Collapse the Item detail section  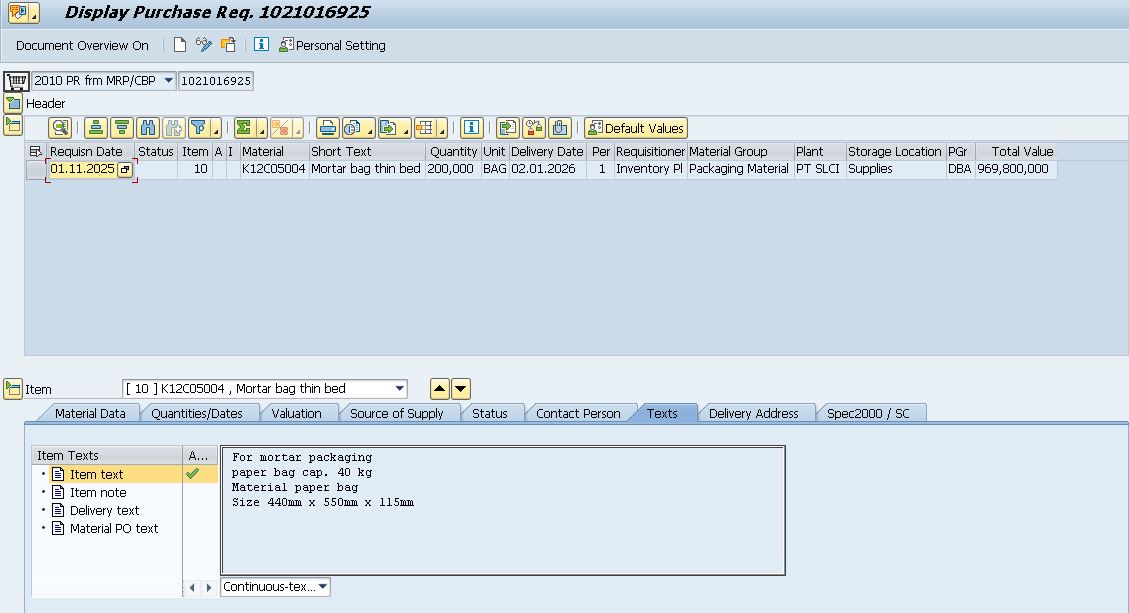click(12, 389)
